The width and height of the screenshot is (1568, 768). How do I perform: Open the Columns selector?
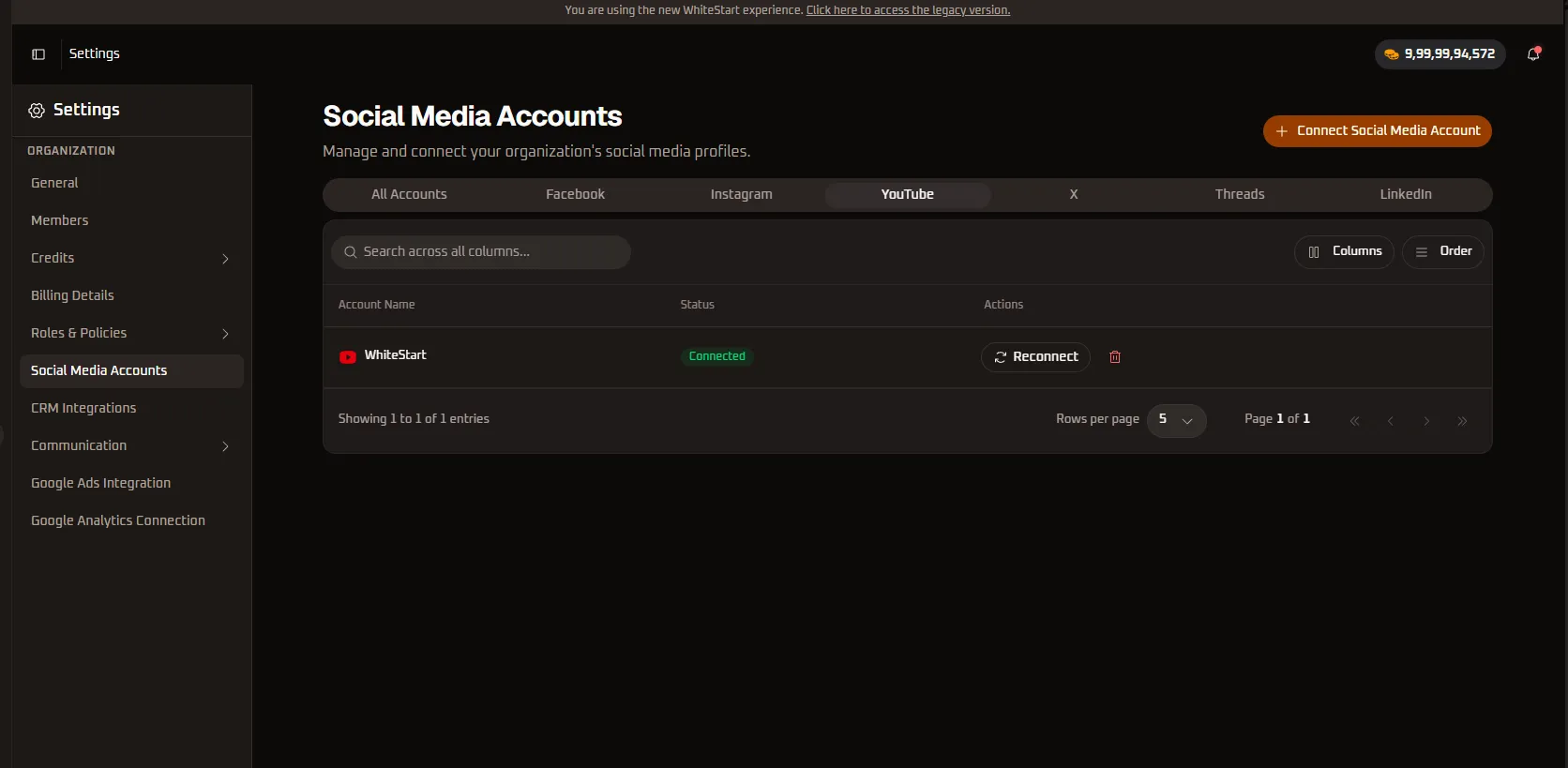pyautogui.click(x=1344, y=252)
